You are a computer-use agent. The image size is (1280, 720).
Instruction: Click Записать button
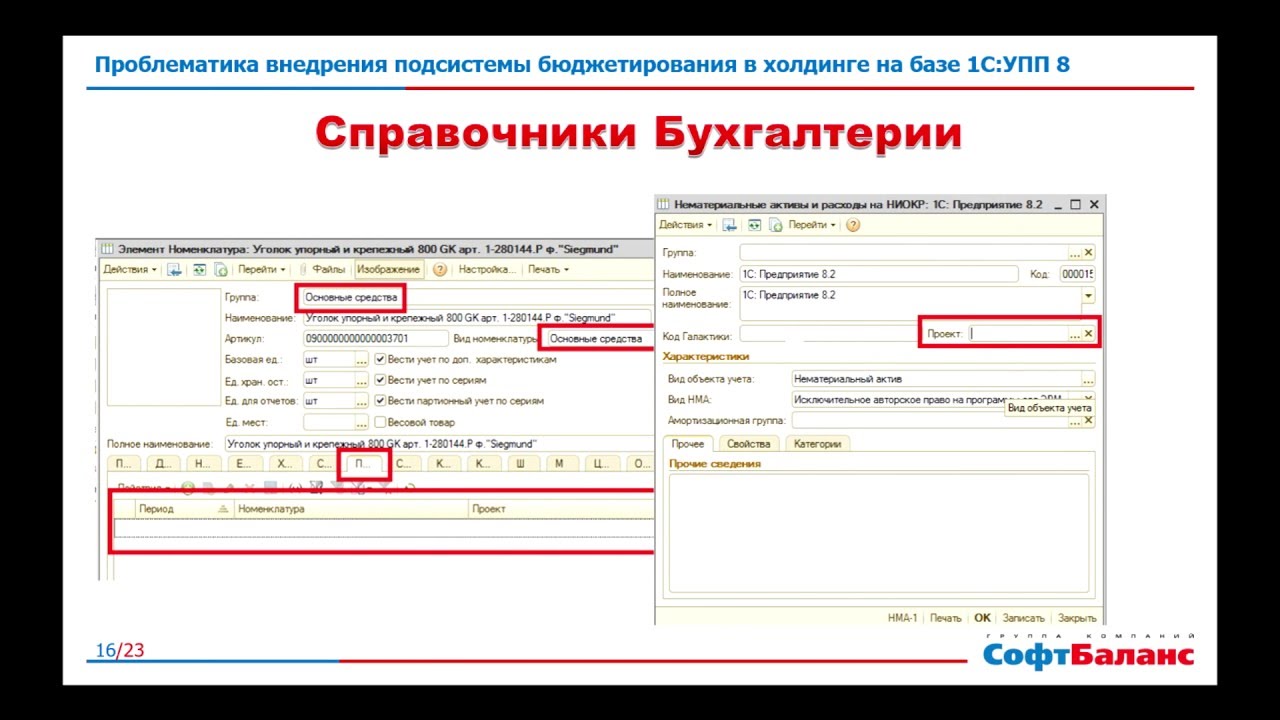click(1023, 618)
